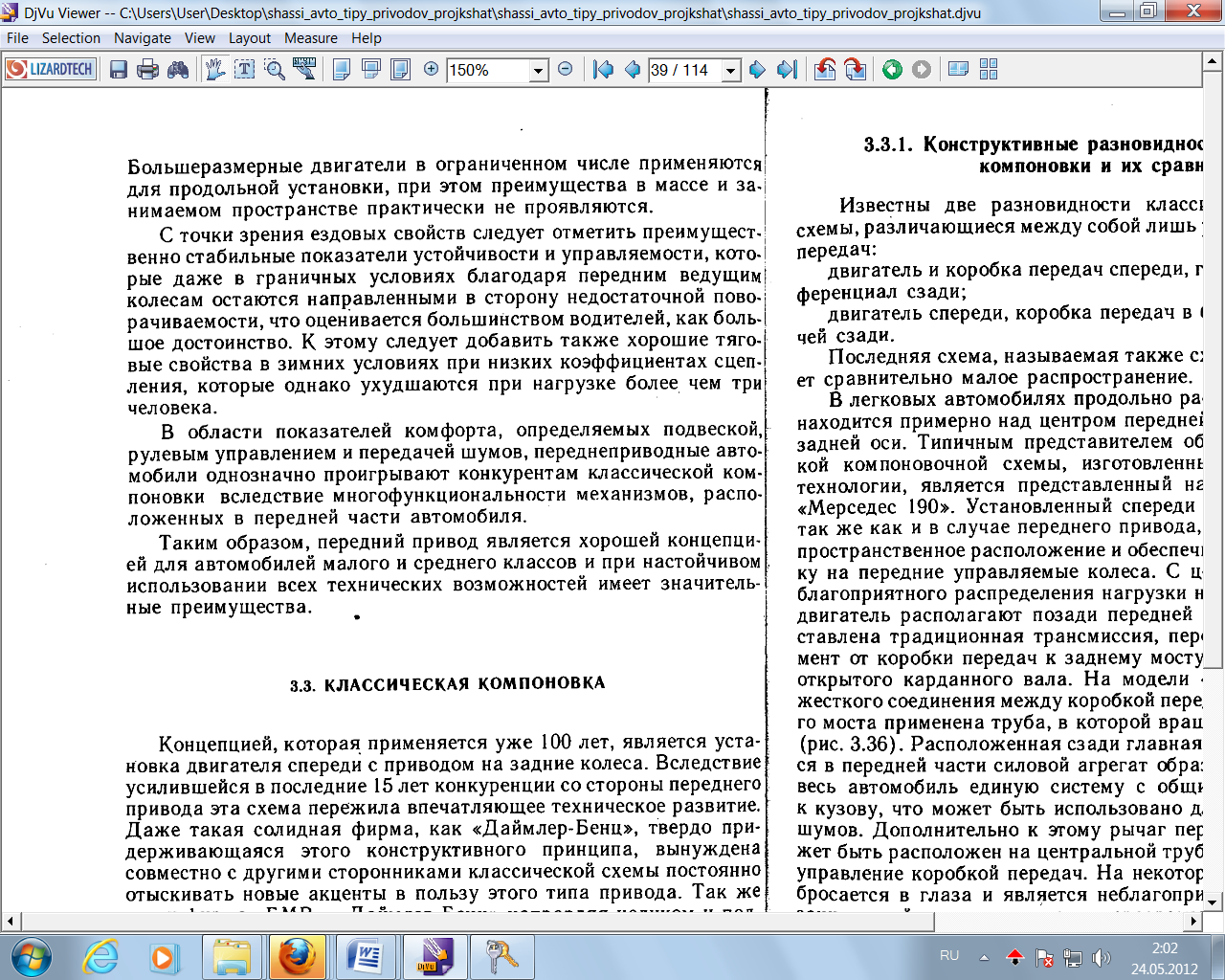Screen dimensions: 1225x980
Task: Click the red arrow tray icon
Action: [x=1015, y=956]
